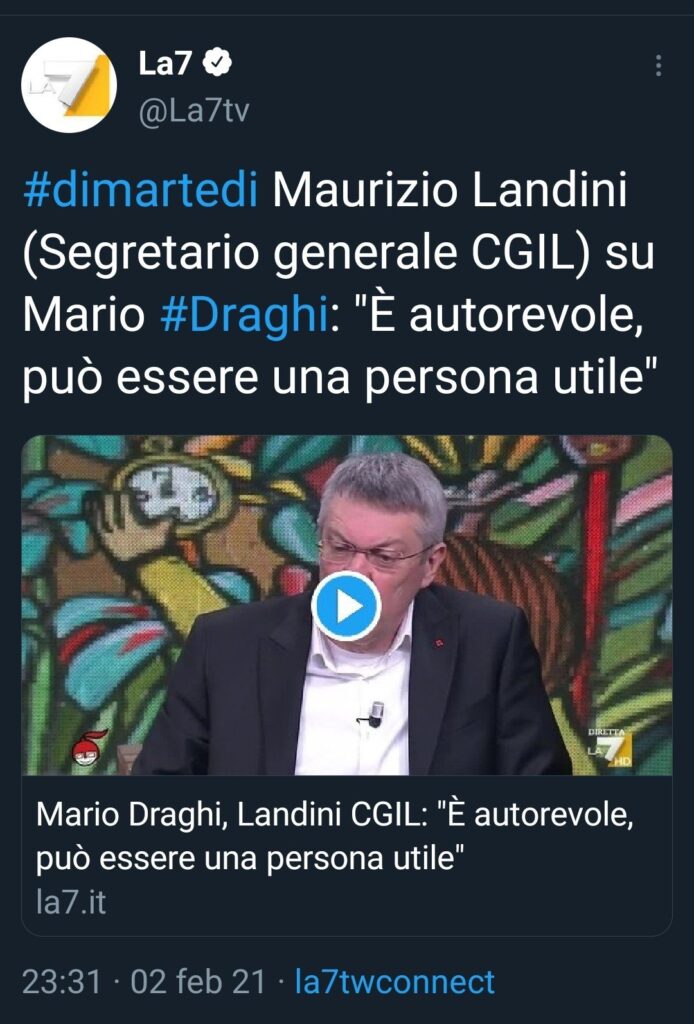Click Landini's face in the video thumbnail

[377, 536]
